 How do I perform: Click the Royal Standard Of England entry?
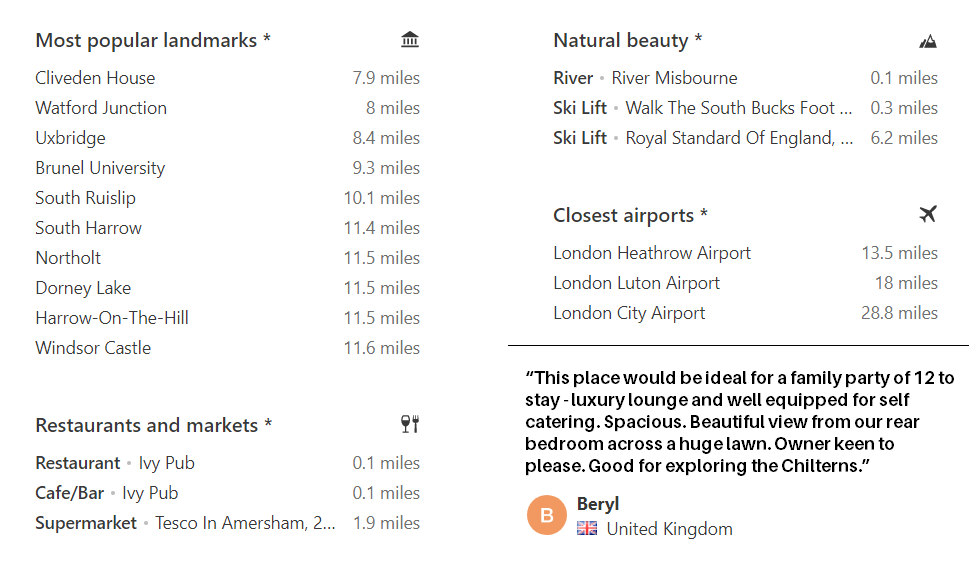pyautogui.click(x=738, y=138)
